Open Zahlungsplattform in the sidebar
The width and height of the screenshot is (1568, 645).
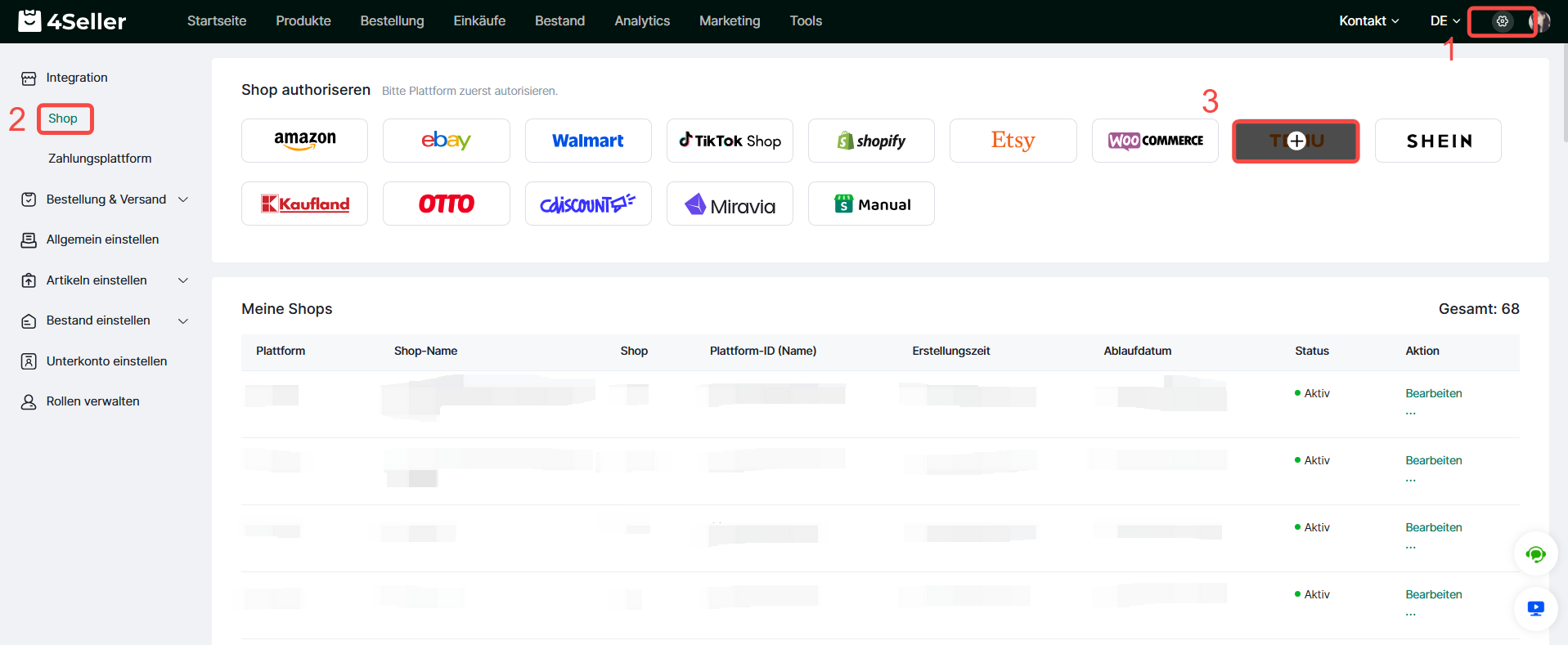point(100,159)
